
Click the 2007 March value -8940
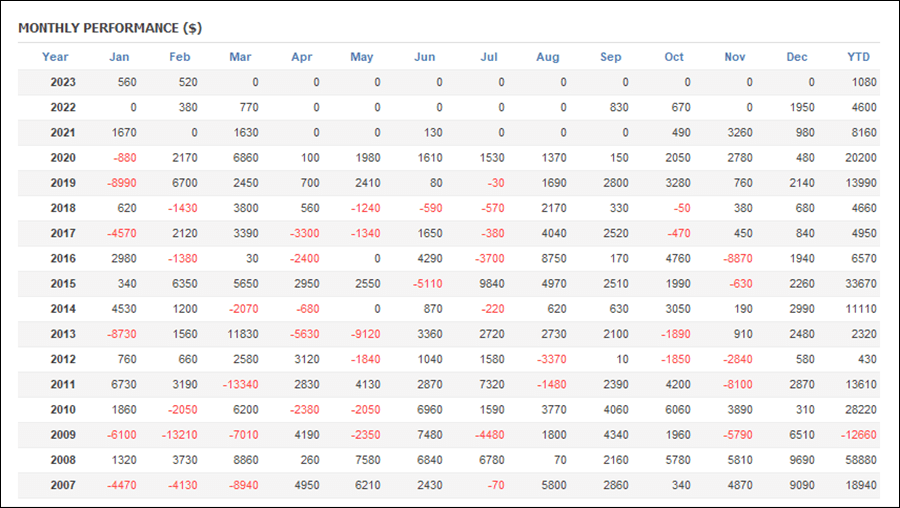(243, 485)
